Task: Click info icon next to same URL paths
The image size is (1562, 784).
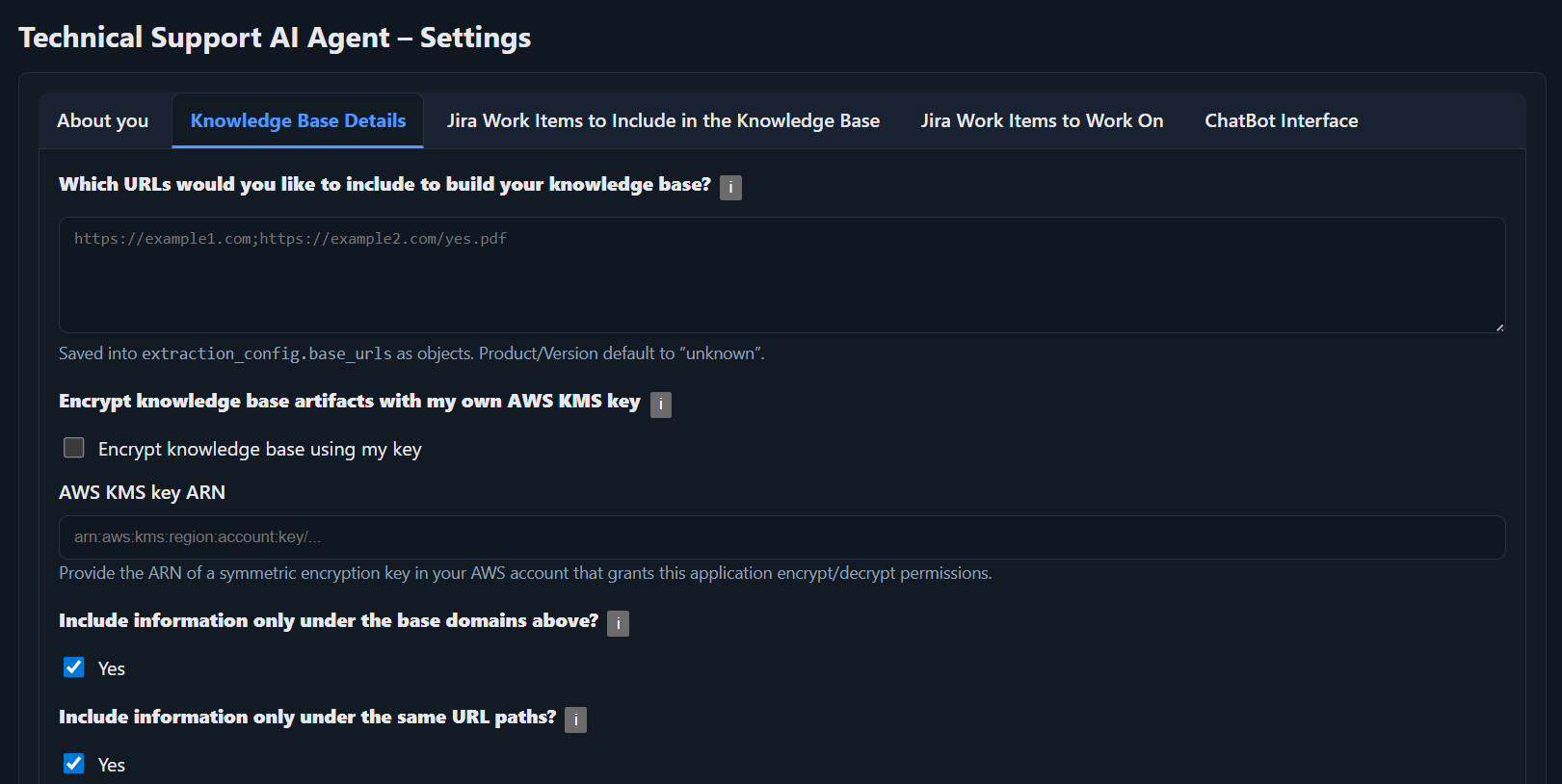Action: pyautogui.click(x=575, y=719)
